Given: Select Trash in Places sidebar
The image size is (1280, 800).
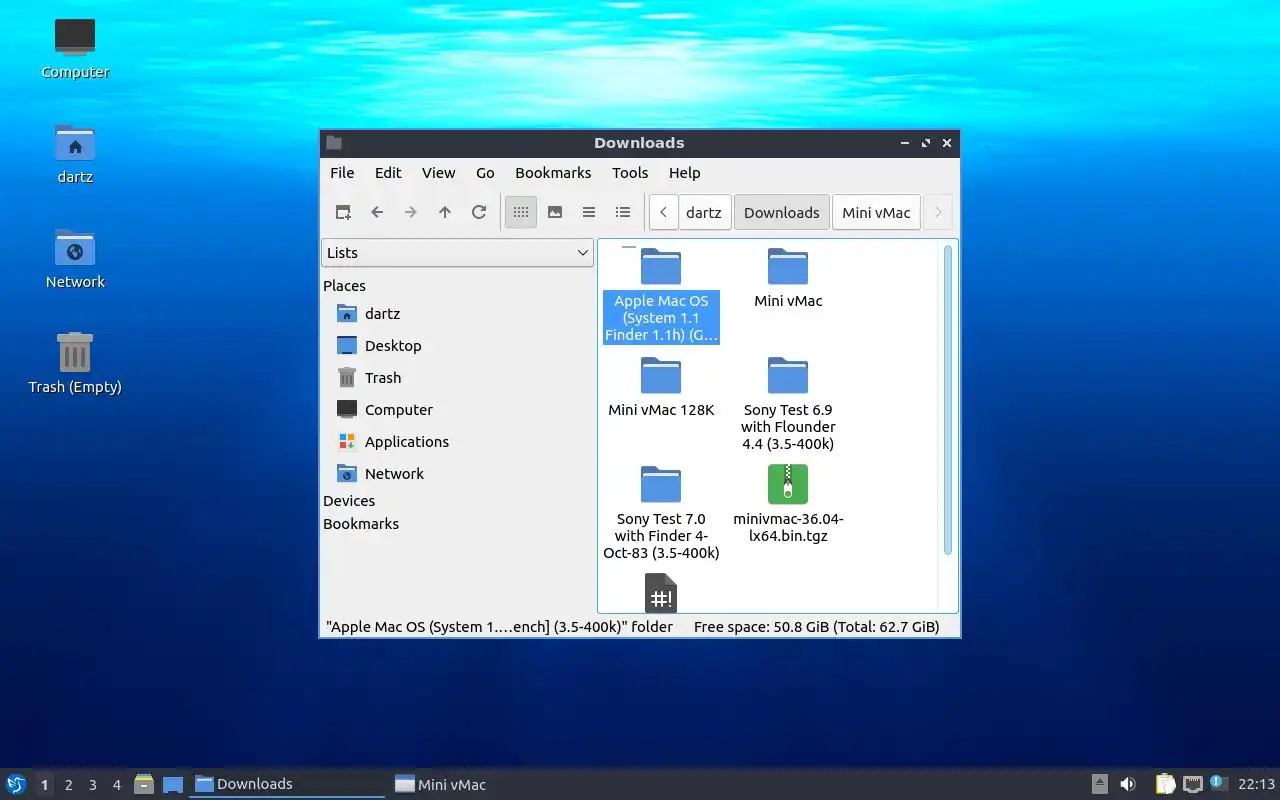Looking at the screenshot, I should click(458, 378).
